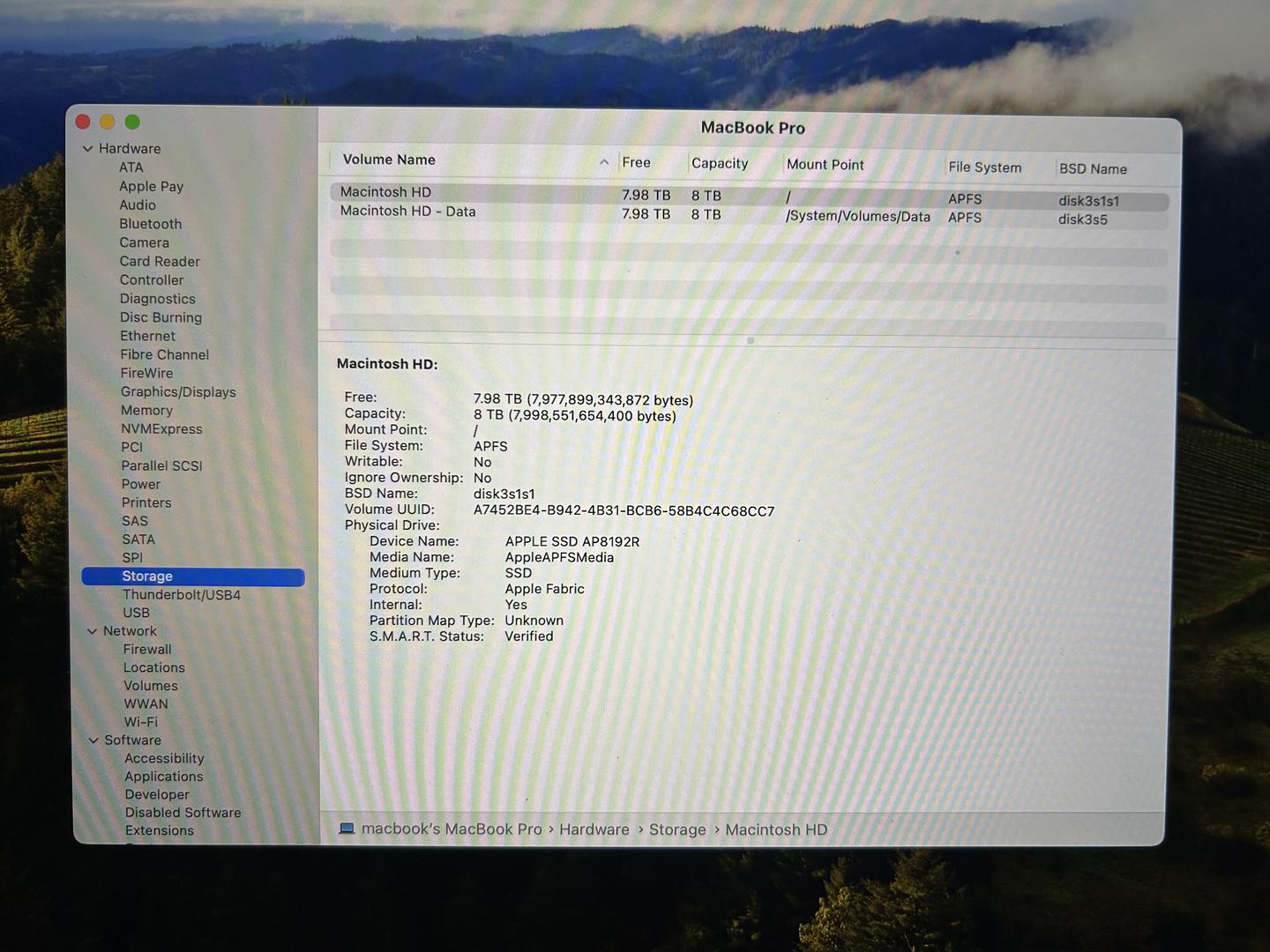The height and width of the screenshot is (952, 1270).
Task: Select Card Reader item
Action: coord(160,261)
